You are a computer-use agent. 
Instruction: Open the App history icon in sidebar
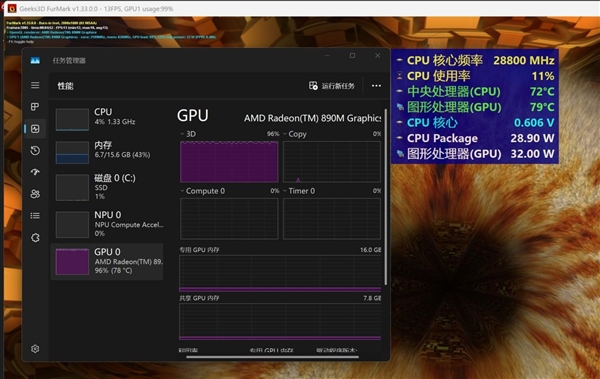point(35,150)
